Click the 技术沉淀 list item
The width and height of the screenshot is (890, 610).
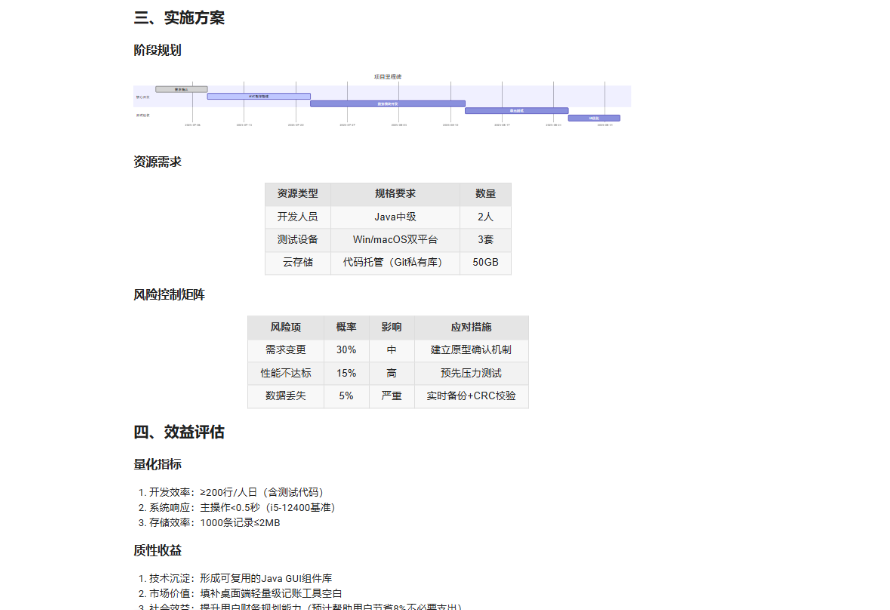pyautogui.click(x=241, y=579)
